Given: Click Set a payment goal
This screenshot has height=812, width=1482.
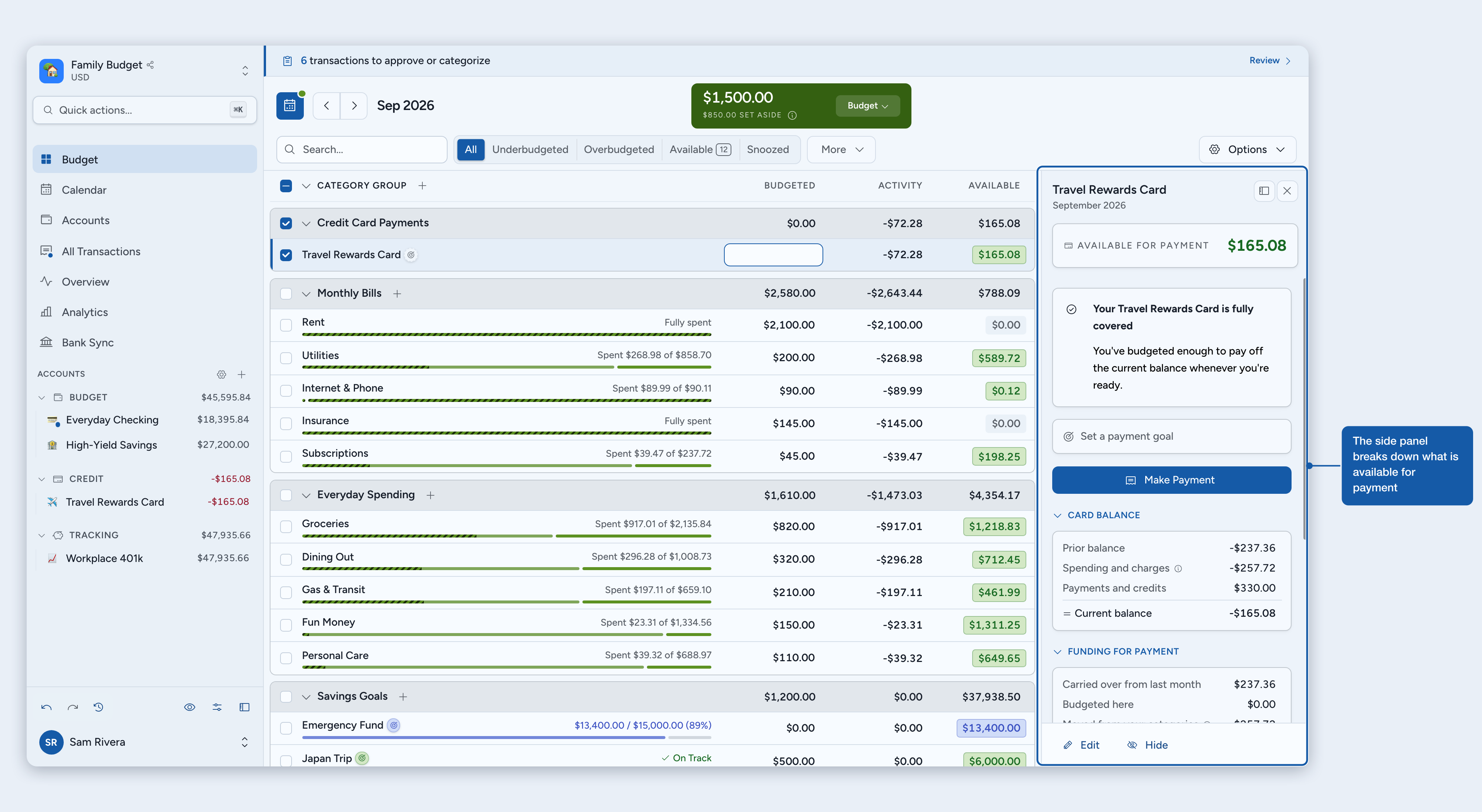Looking at the screenshot, I should click(1171, 436).
